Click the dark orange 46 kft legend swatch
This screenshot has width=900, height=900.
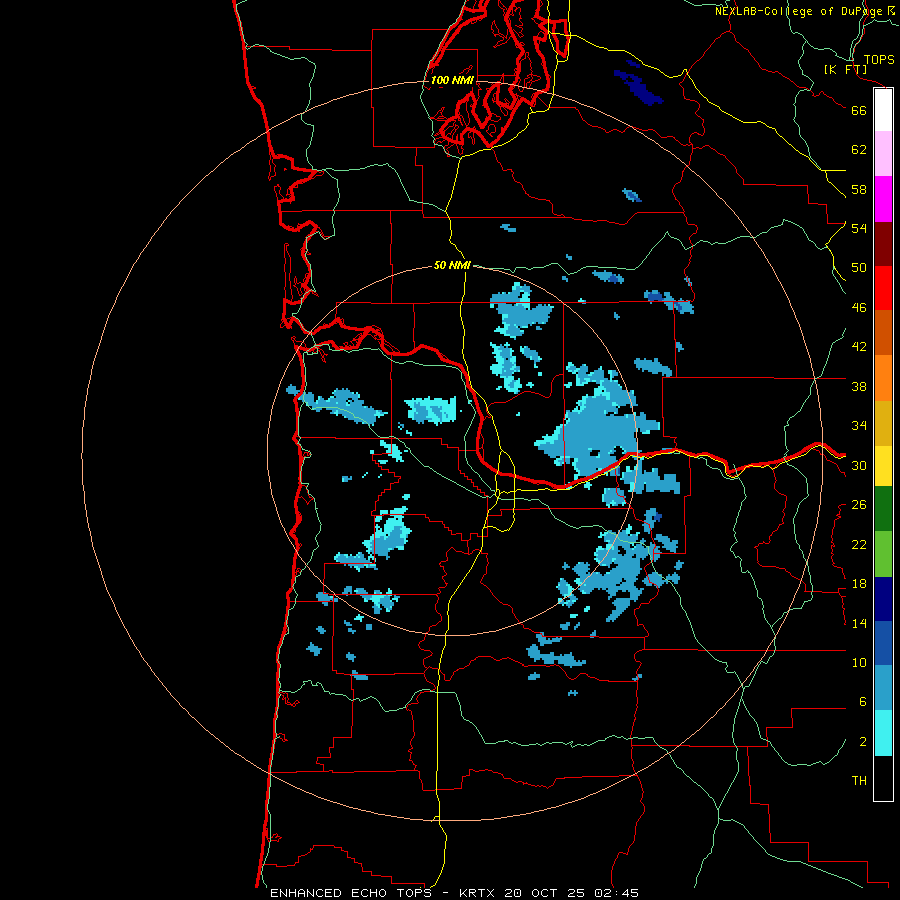tap(883, 332)
